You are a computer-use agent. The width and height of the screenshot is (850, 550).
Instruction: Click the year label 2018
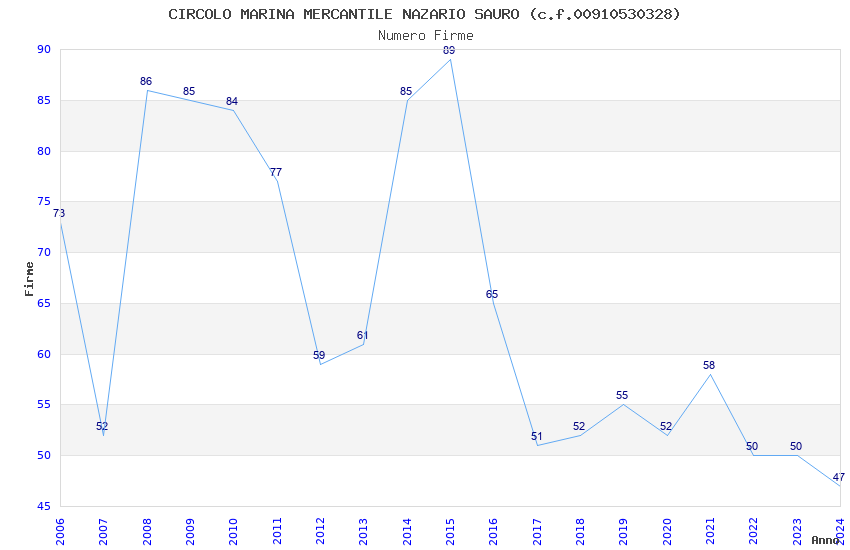click(x=580, y=532)
